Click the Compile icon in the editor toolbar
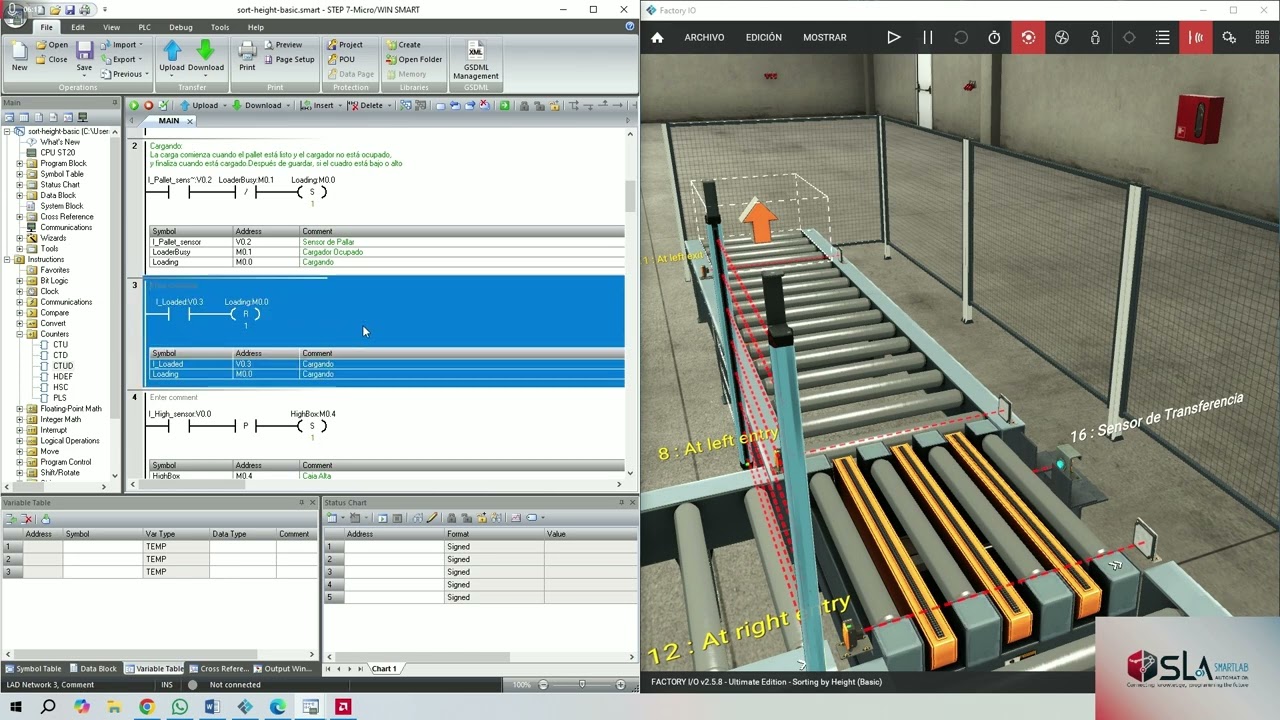This screenshot has height=720, width=1280. (x=163, y=105)
